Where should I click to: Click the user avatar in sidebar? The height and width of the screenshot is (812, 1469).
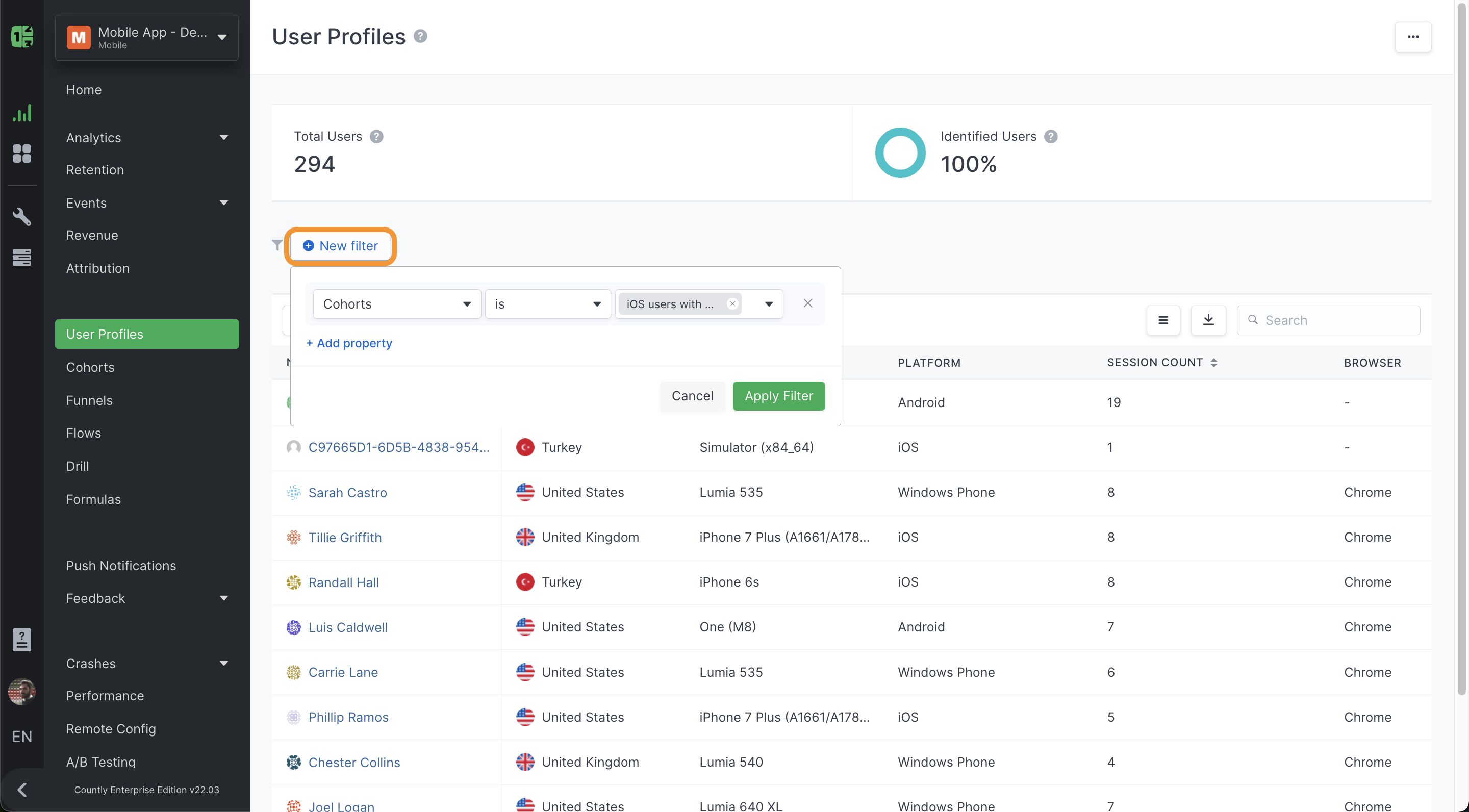point(22,692)
